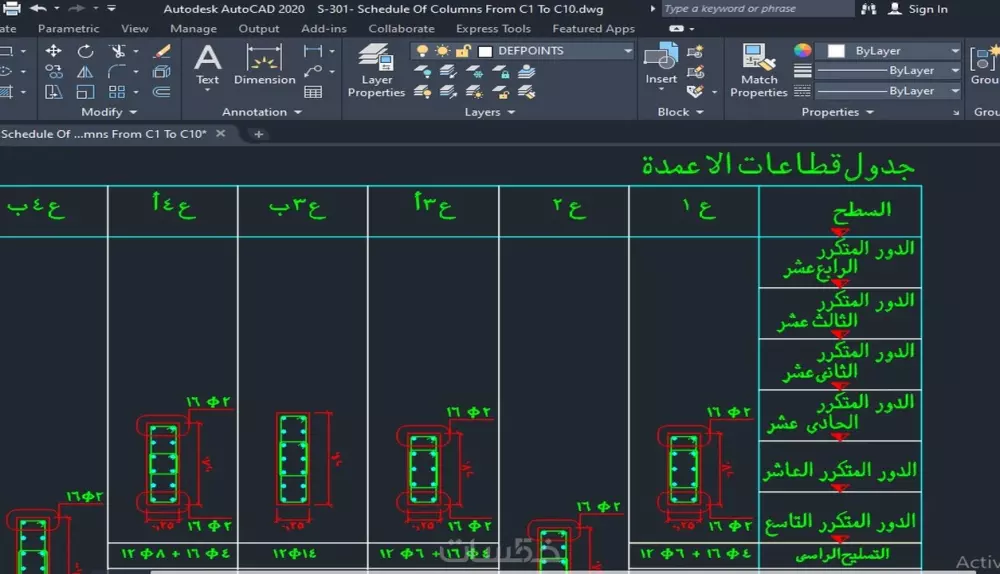Viewport: 1000px width, 574px height.
Task: Click the white layer color swatch beside DEFPOINTS
Action: [x=485, y=51]
